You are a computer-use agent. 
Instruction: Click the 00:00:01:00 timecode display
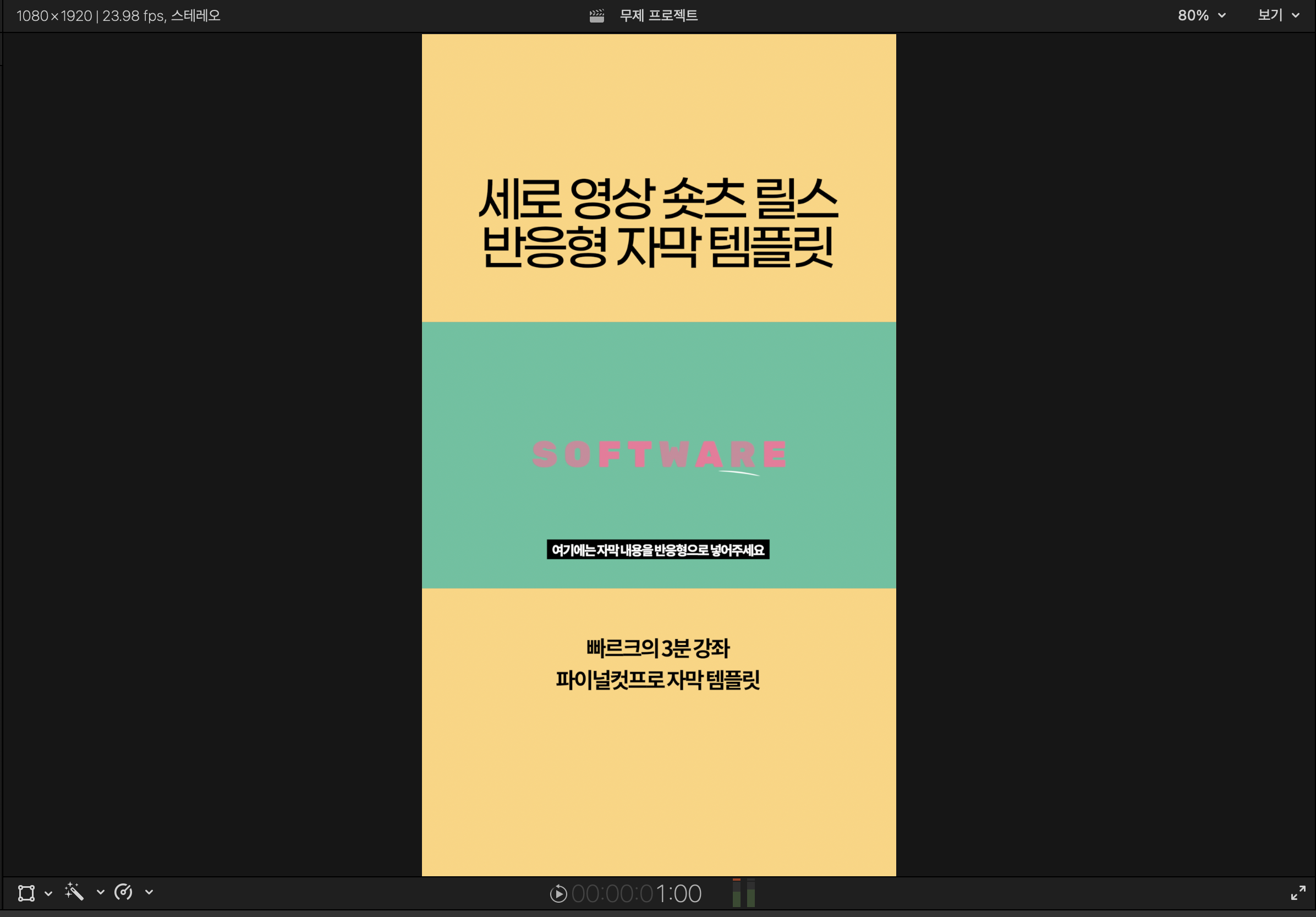(636, 893)
